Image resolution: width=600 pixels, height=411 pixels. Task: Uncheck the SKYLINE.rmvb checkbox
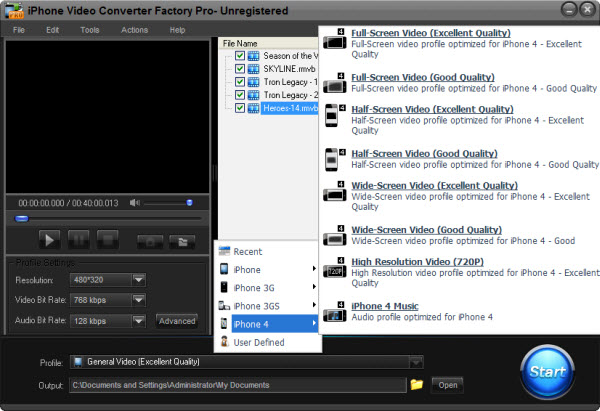[240, 69]
